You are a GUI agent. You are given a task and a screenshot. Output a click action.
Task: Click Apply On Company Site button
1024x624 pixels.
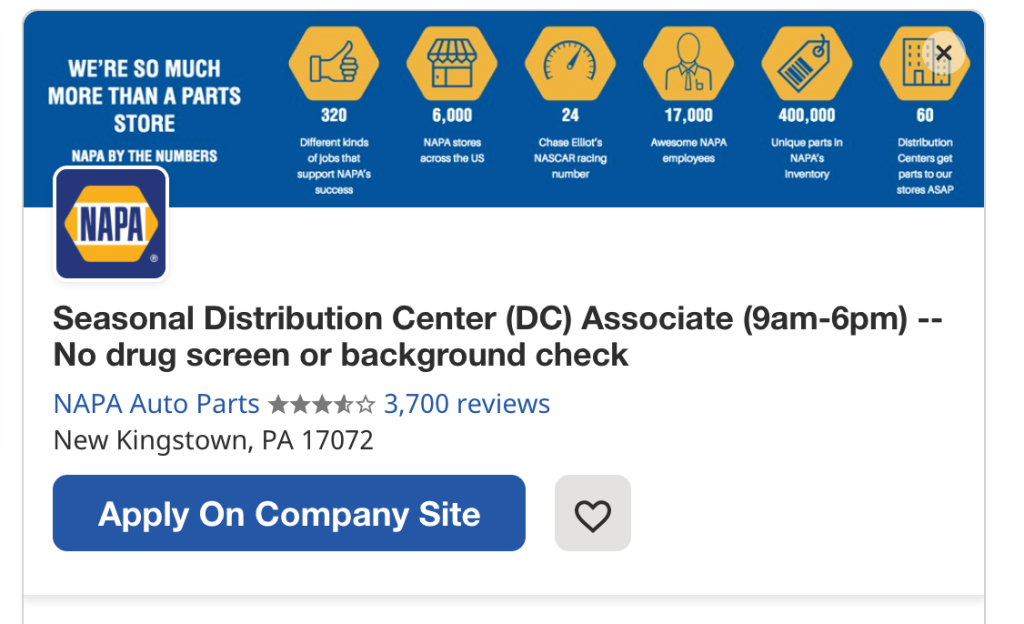click(x=289, y=513)
